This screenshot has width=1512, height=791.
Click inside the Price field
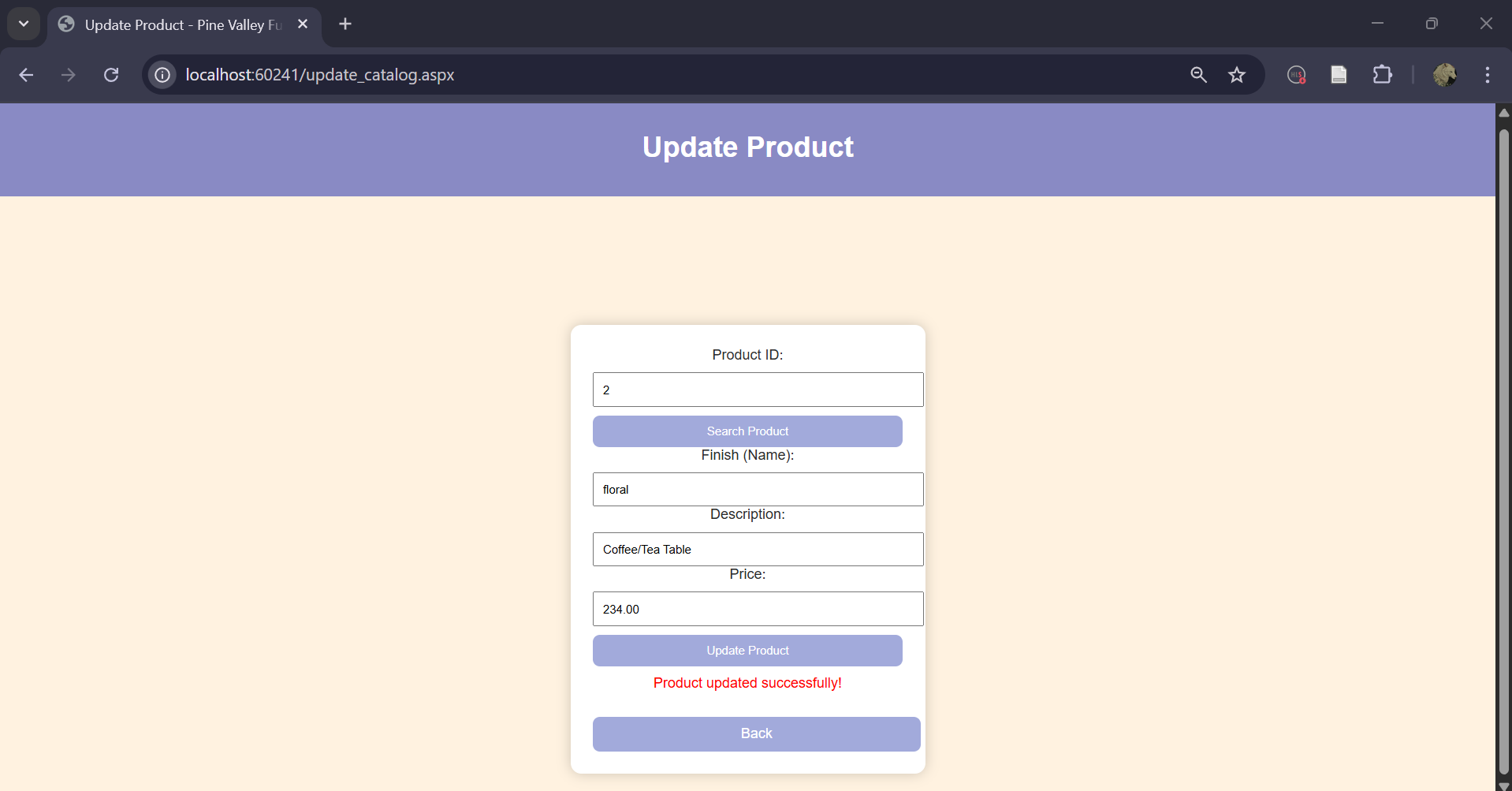pos(757,608)
